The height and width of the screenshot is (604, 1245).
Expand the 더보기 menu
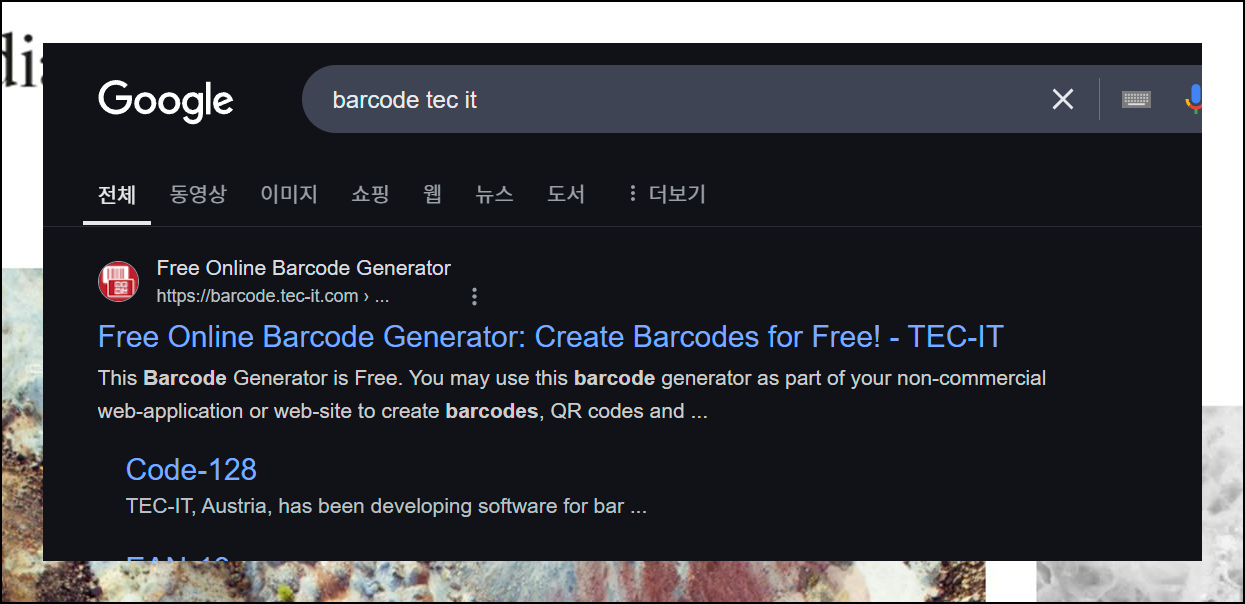click(666, 194)
